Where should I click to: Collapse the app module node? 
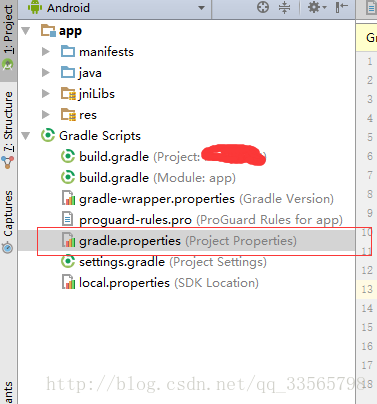click(26, 31)
